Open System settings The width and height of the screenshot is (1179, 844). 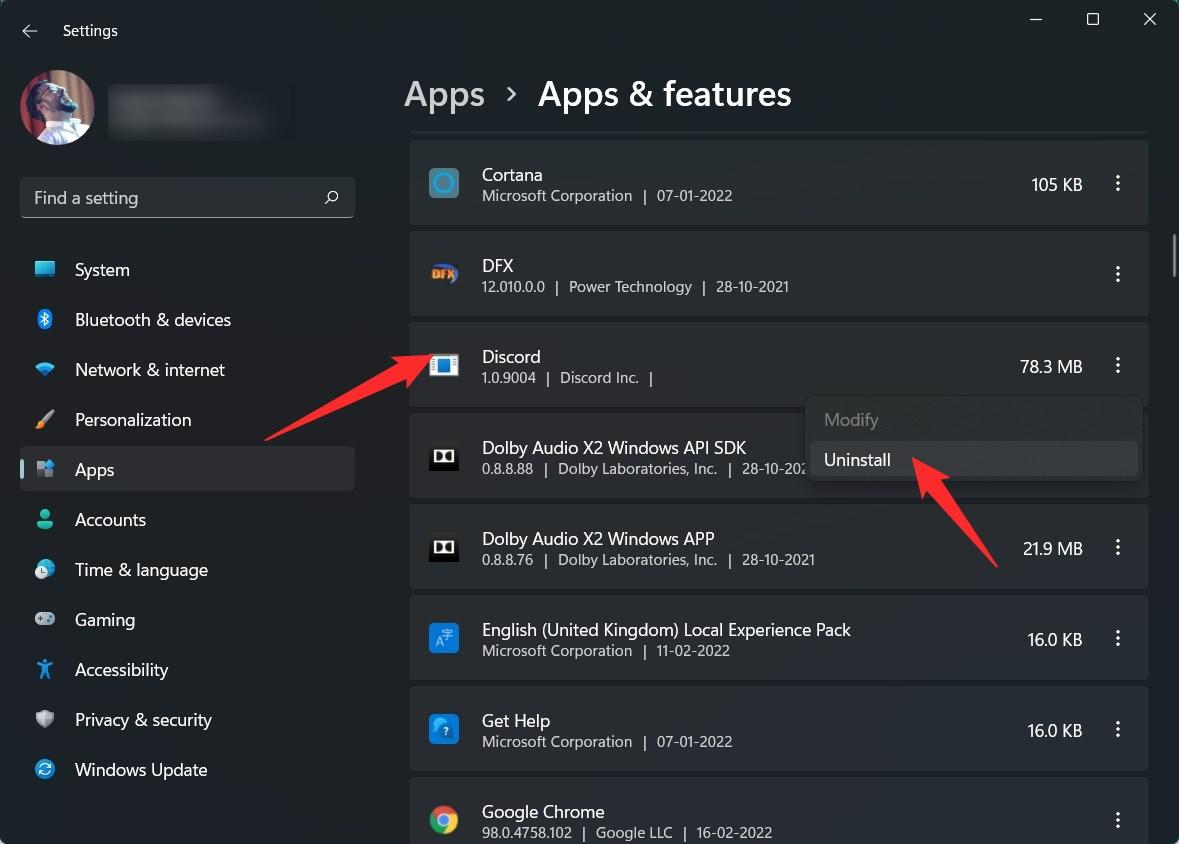point(187,269)
